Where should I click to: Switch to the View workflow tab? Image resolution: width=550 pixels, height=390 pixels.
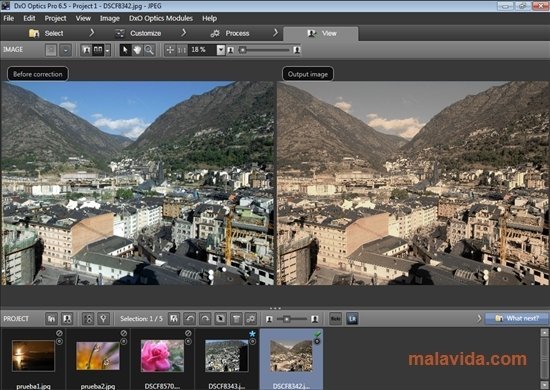(321, 34)
